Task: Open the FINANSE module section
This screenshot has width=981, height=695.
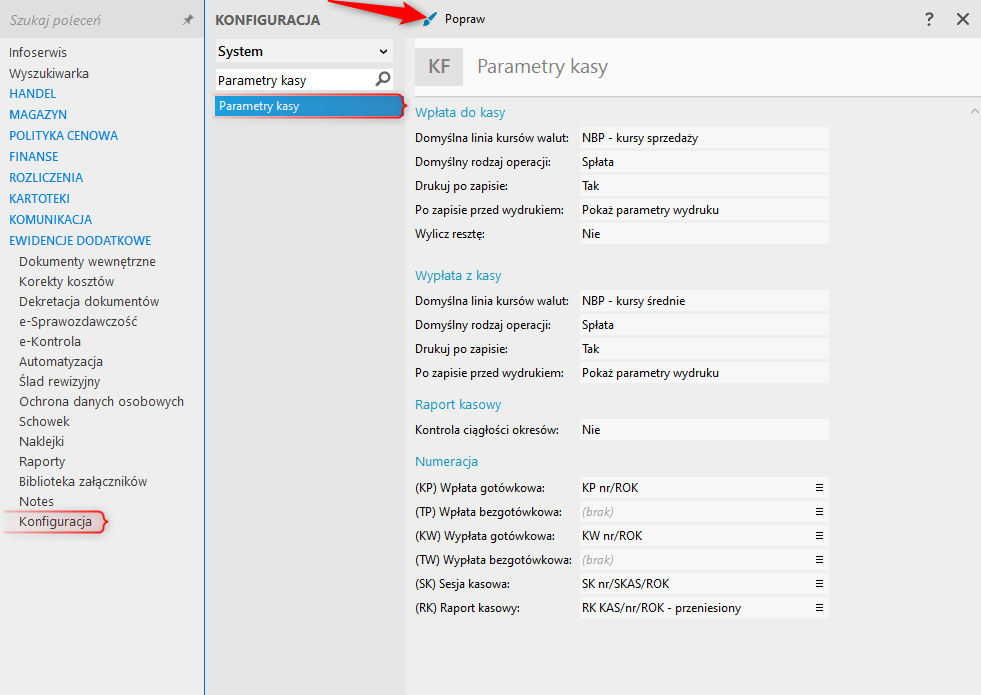Action: pos(34,157)
